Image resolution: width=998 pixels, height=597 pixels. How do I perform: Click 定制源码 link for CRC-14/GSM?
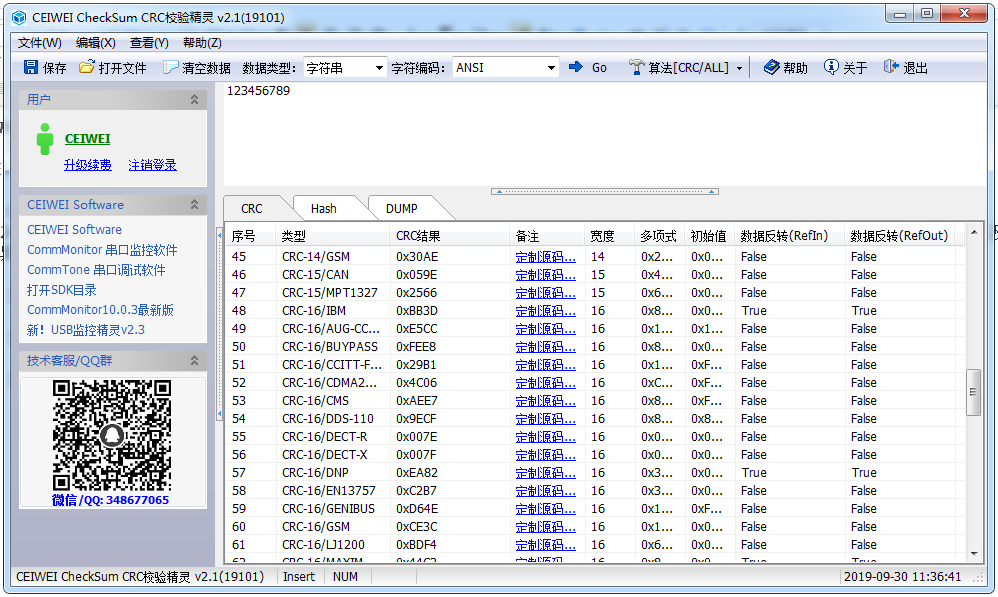pos(545,256)
